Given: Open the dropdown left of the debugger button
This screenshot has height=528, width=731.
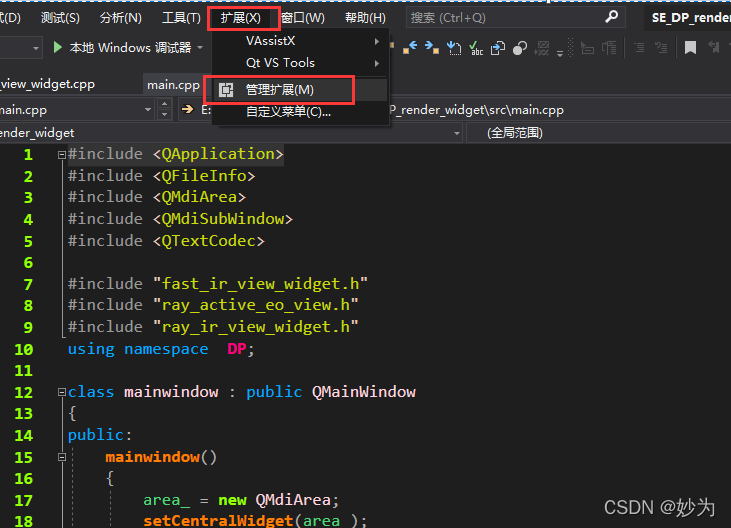Looking at the screenshot, I should click(x=35, y=48).
